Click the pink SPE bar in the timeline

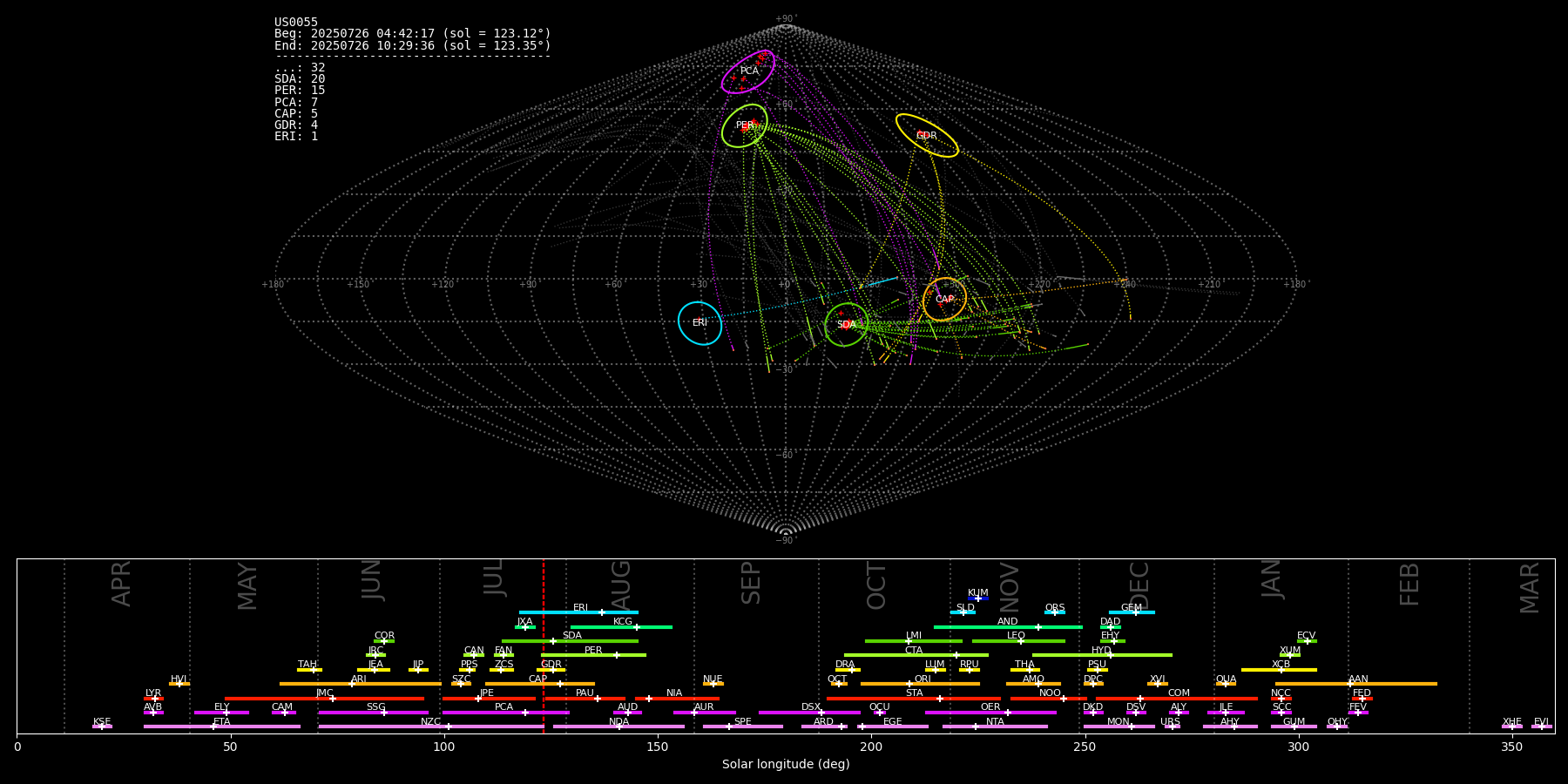743,727
